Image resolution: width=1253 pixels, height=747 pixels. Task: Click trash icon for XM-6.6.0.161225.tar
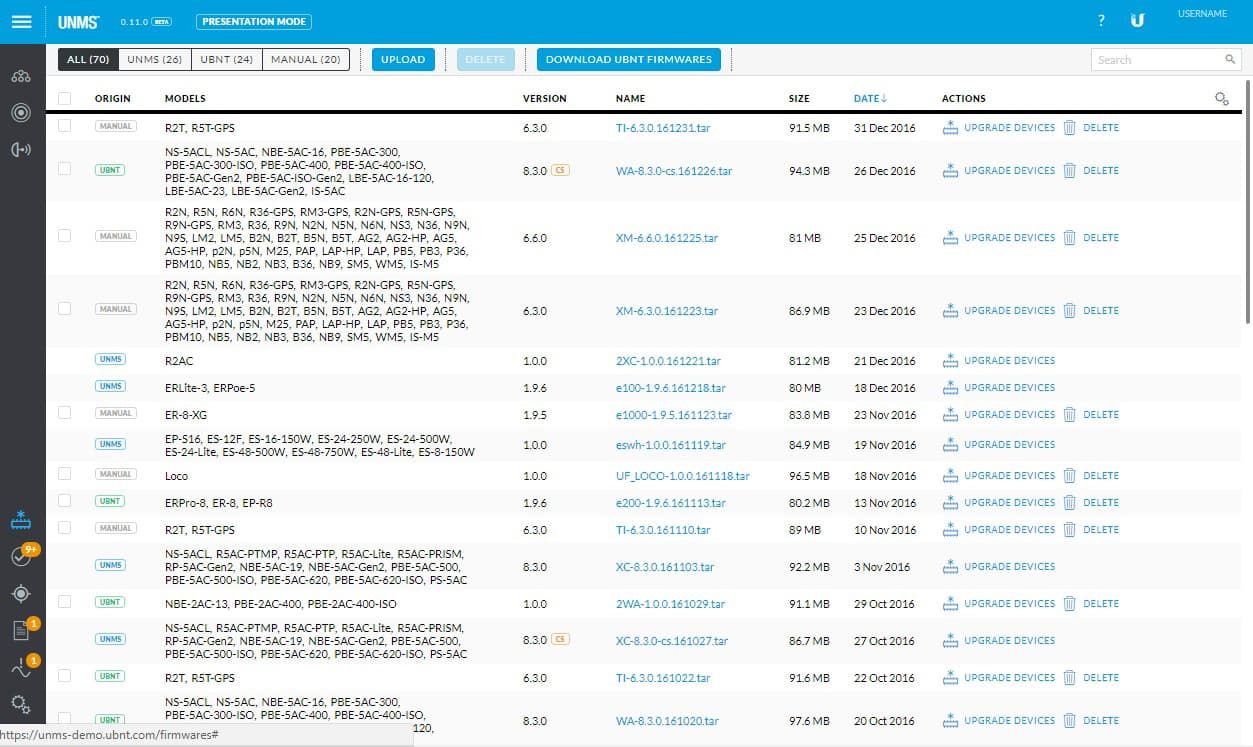(1069, 238)
